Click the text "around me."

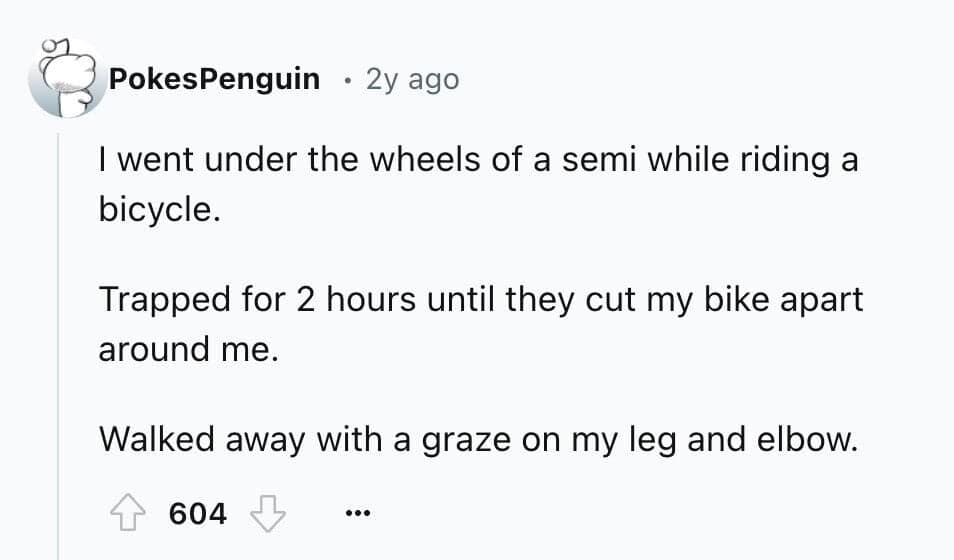click(x=186, y=352)
